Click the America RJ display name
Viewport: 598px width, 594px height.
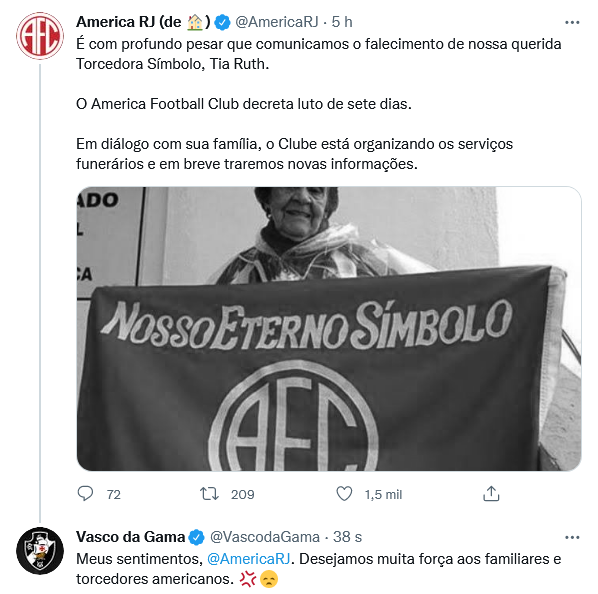[143, 22]
